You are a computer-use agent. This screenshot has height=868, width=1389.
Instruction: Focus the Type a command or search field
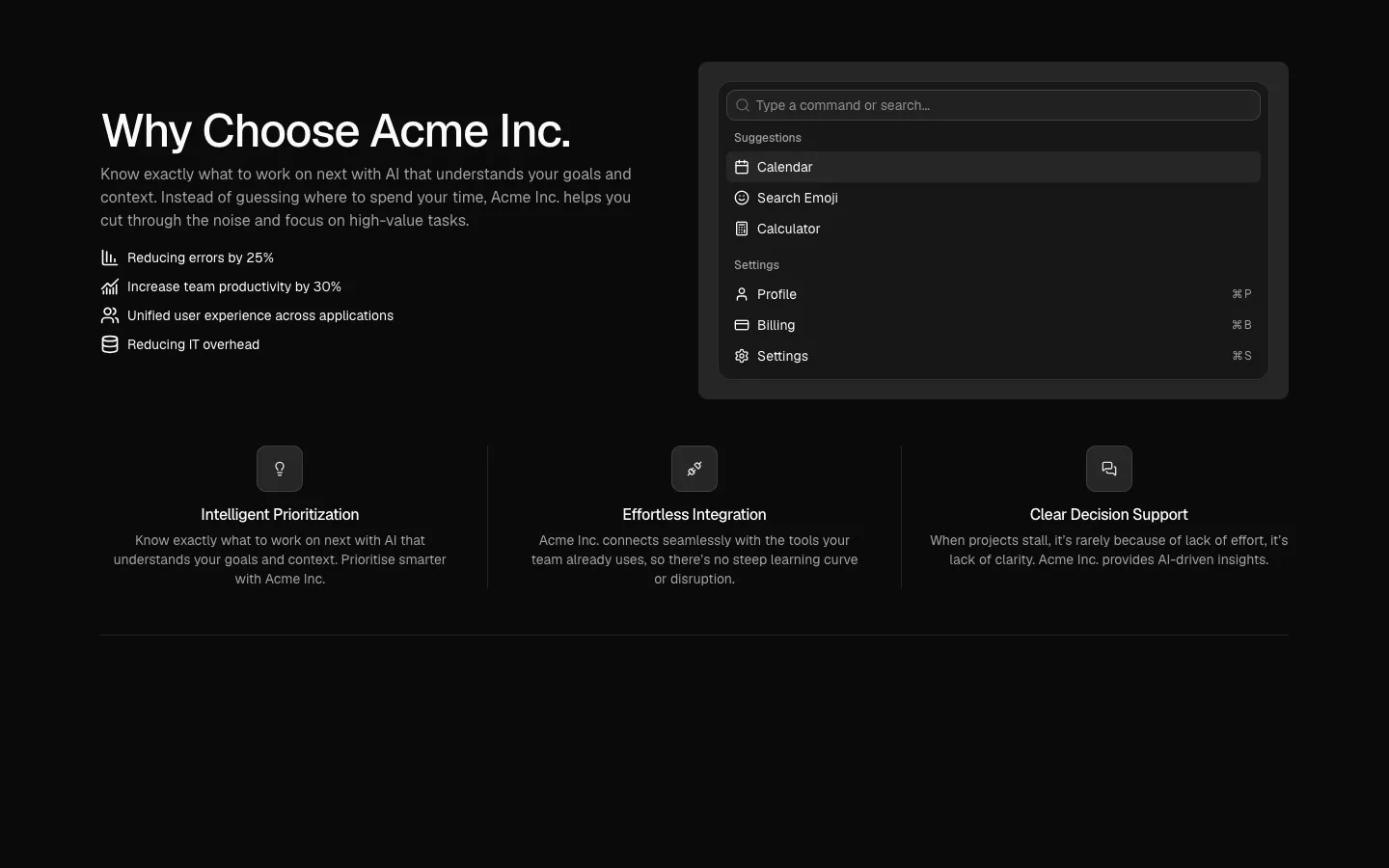994,105
